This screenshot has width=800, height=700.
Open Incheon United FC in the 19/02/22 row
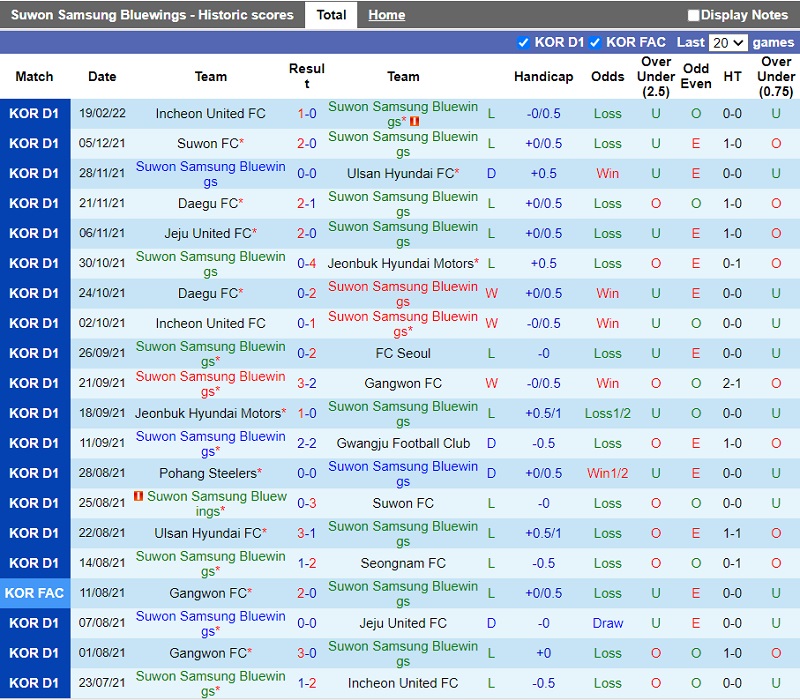(210, 113)
